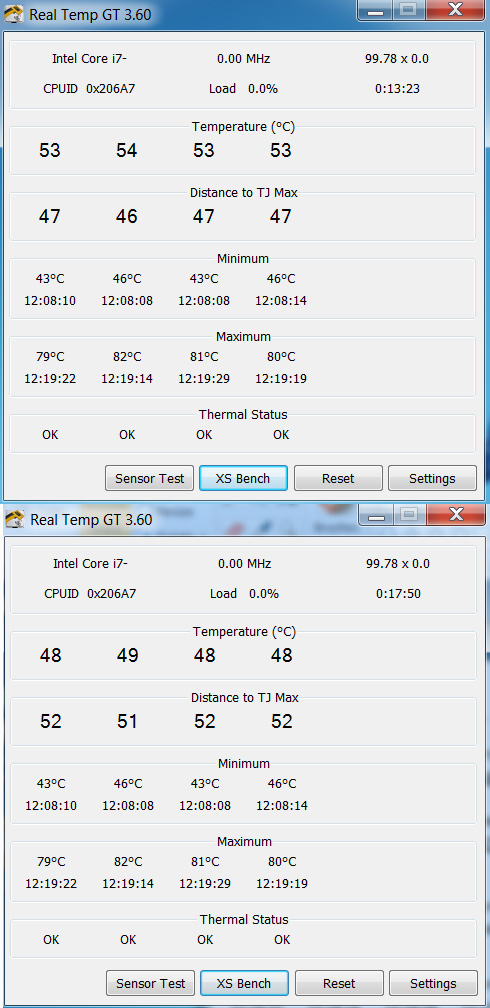This screenshot has width=490, height=1008.
Task: Minimize the upper Real Temp window
Action: (x=376, y=9)
